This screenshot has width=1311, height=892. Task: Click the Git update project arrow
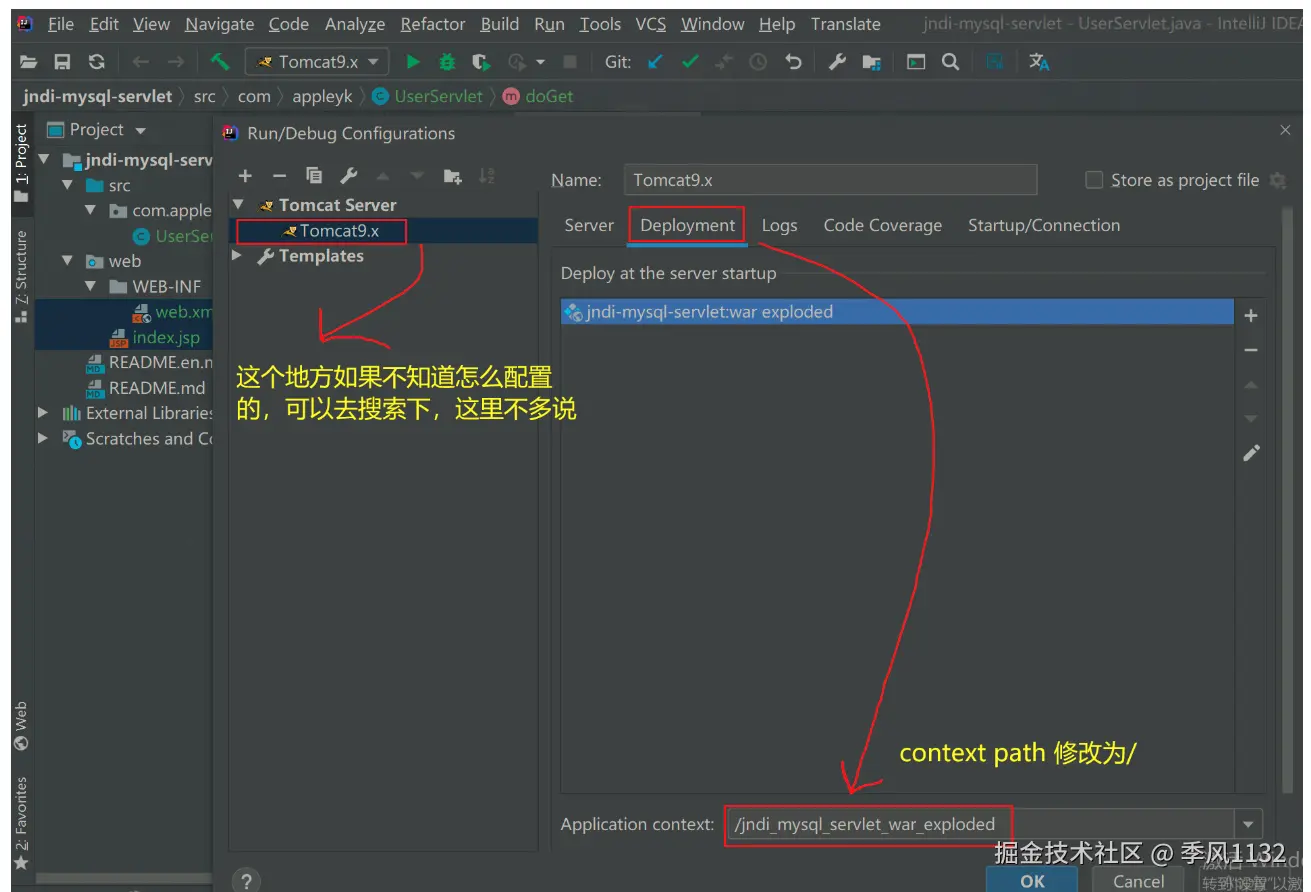coord(655,62)
